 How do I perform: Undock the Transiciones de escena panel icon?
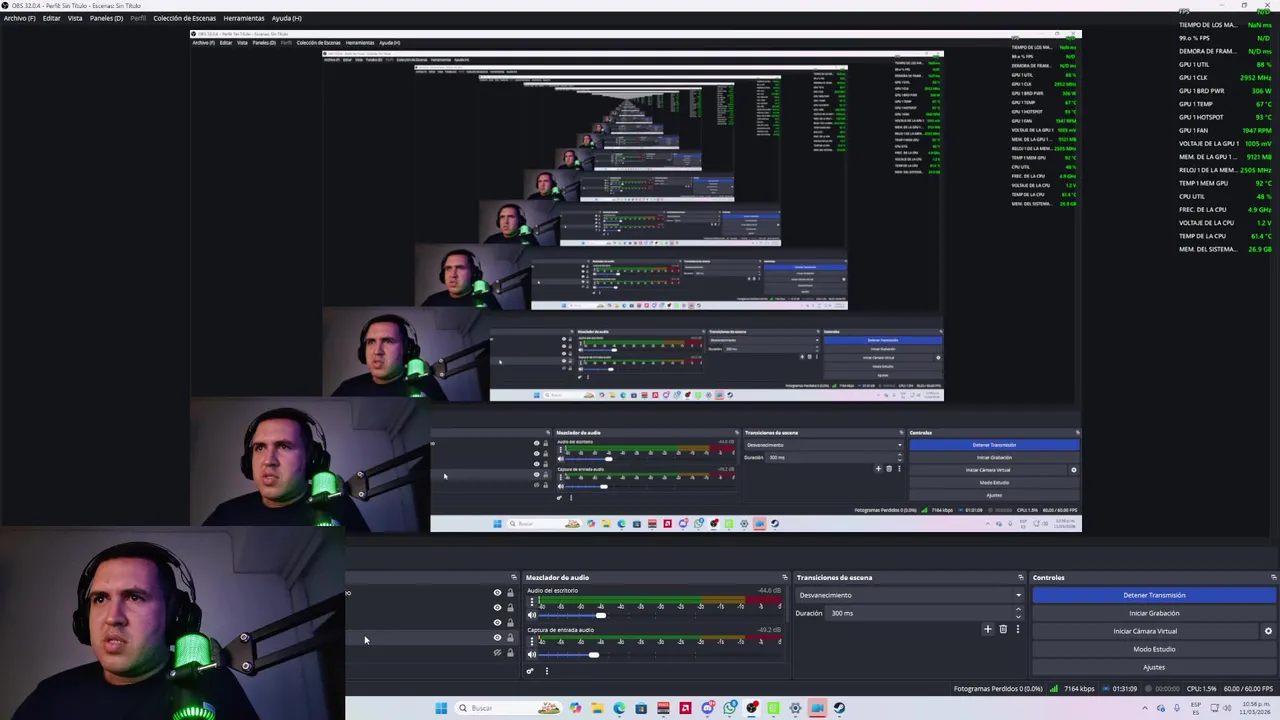1021,577
